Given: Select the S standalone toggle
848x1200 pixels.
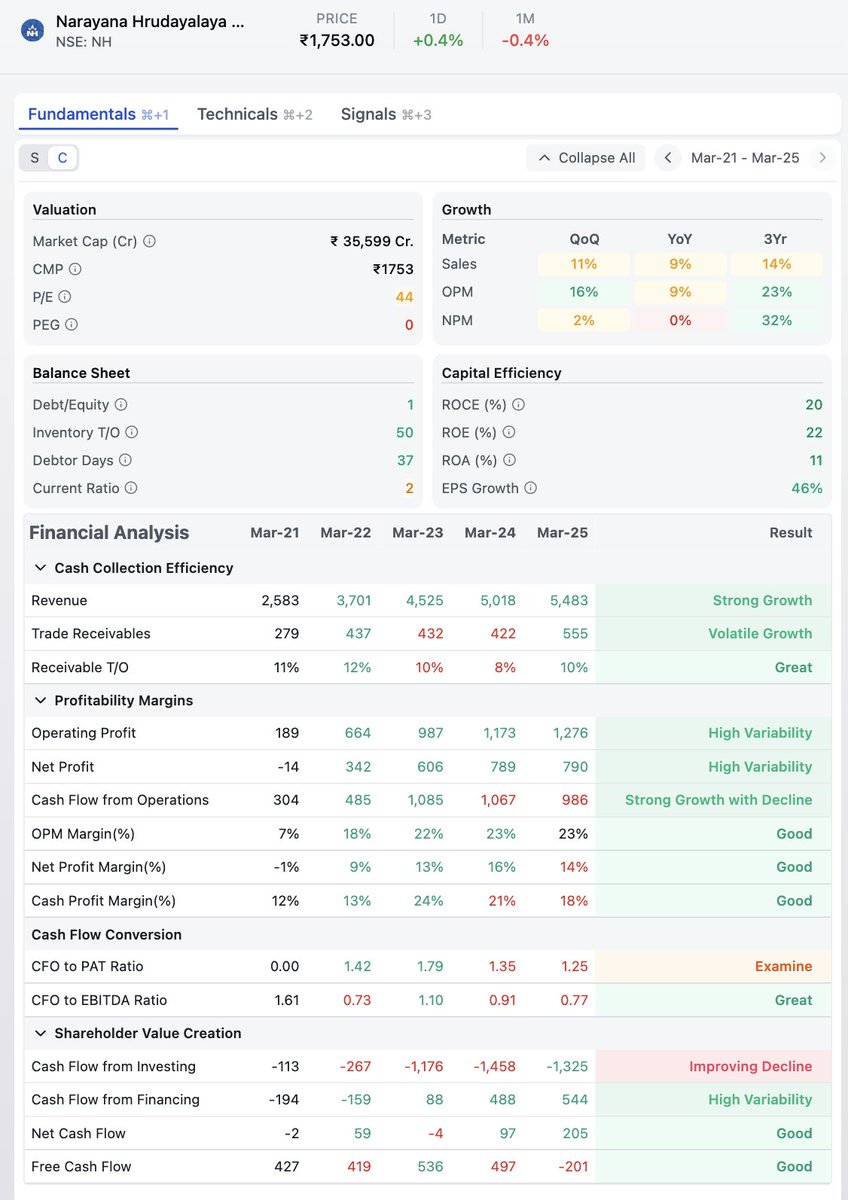Looking at the screenshot, I should coord(35,158).
